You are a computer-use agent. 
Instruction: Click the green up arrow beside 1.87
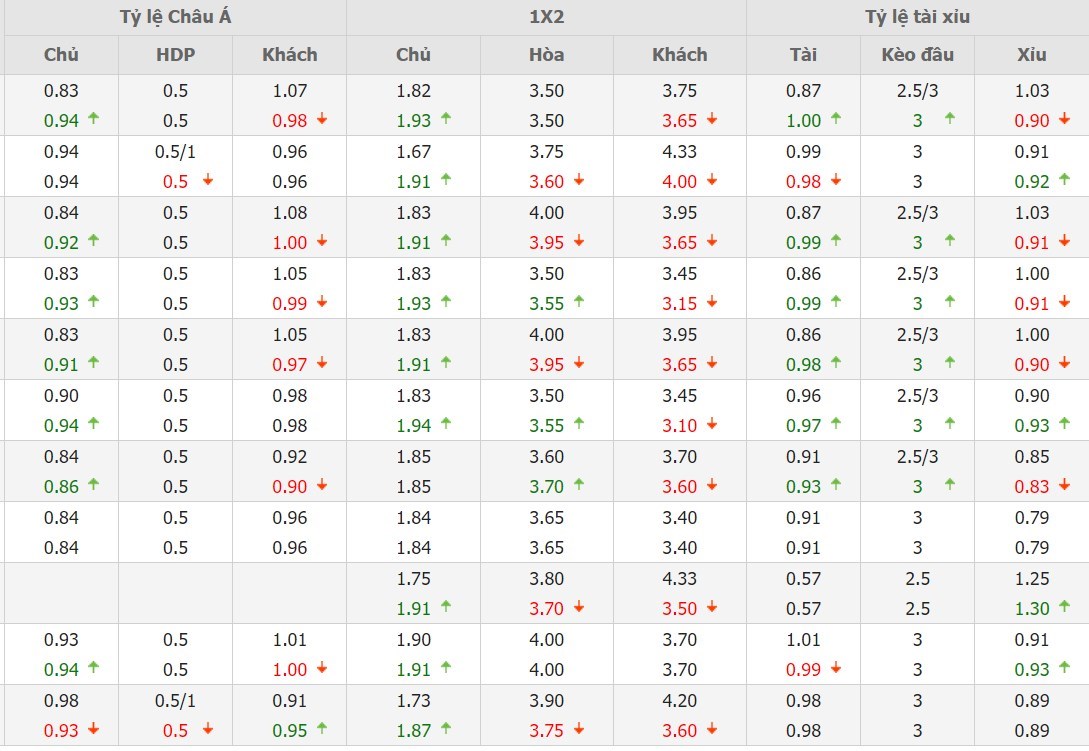point(446,730)
